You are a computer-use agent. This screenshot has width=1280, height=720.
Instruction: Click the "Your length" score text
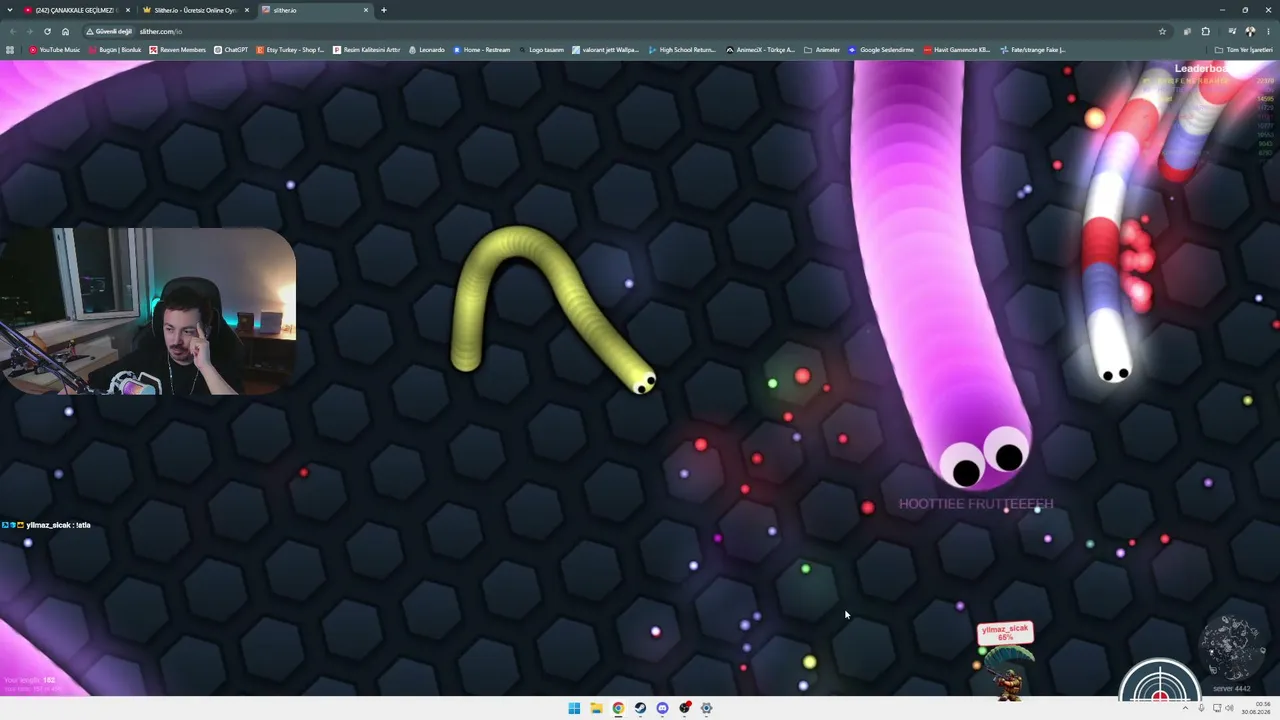click(30, 680)
